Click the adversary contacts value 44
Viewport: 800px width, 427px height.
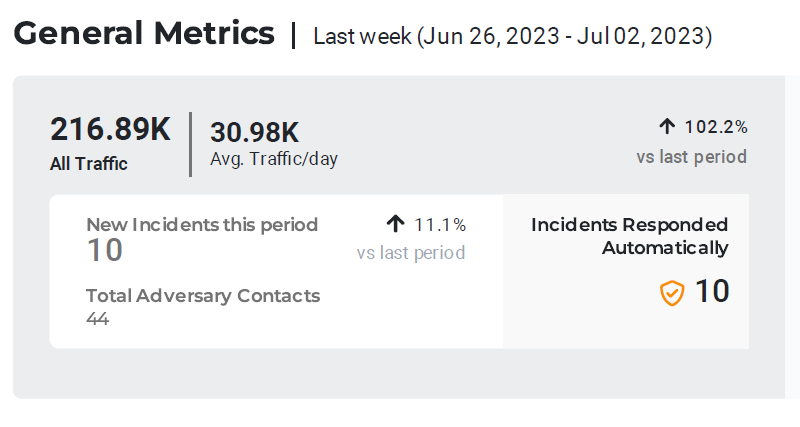click(x=98, y=319)
